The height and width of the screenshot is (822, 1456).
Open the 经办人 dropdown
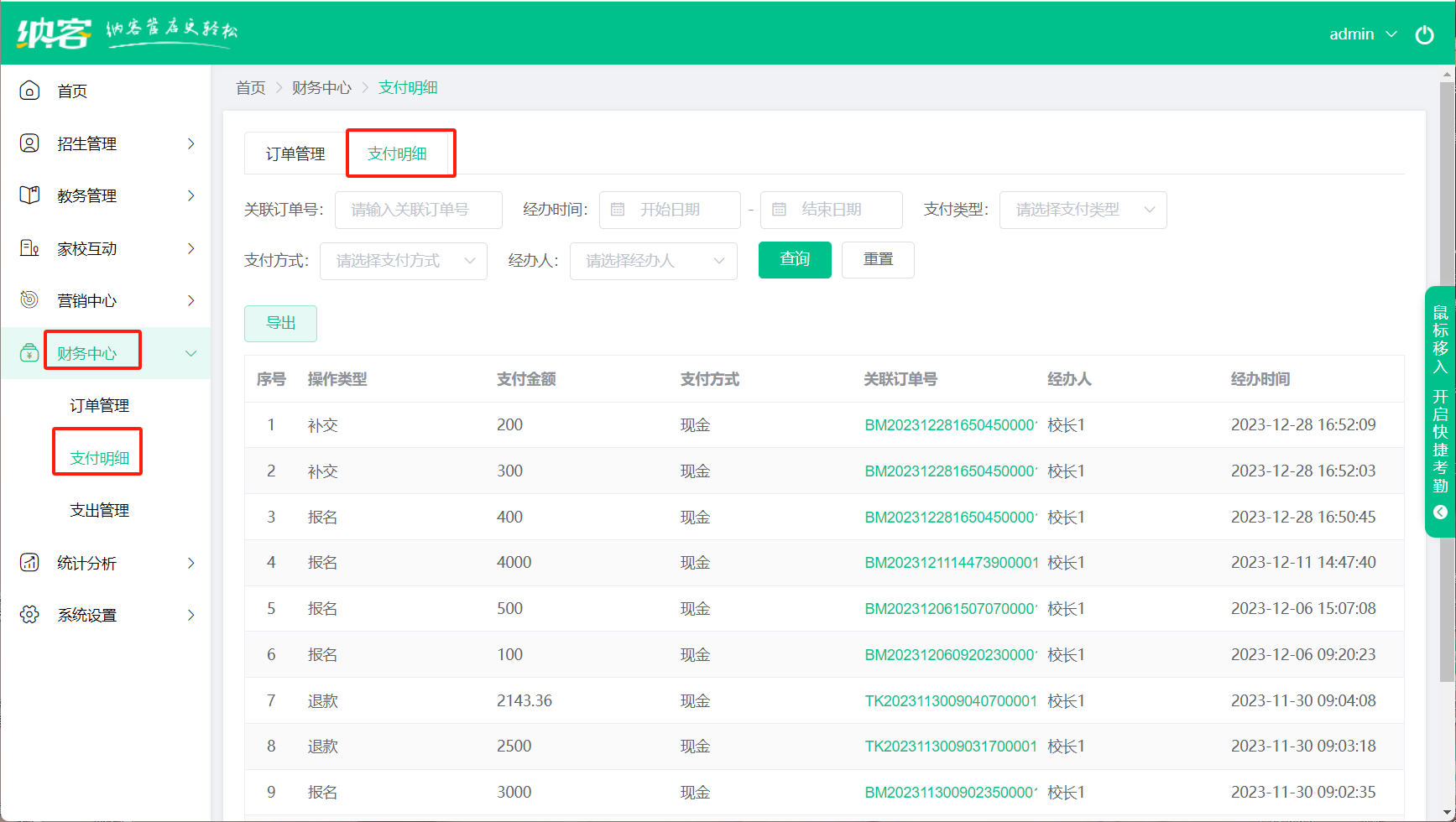tap(653, 261)
